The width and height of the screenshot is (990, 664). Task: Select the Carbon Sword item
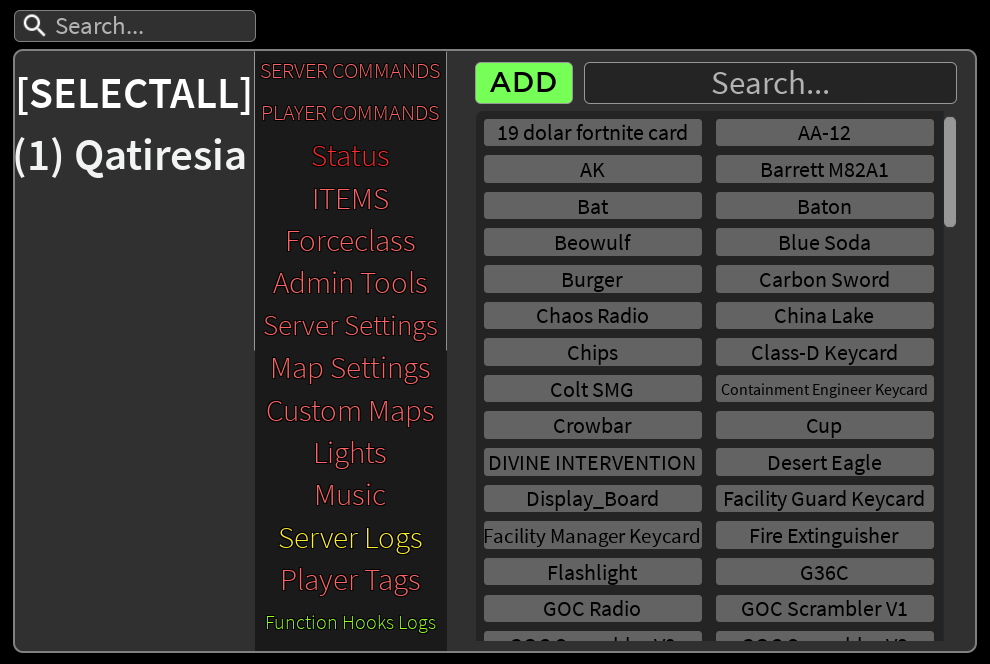[825, 279]
